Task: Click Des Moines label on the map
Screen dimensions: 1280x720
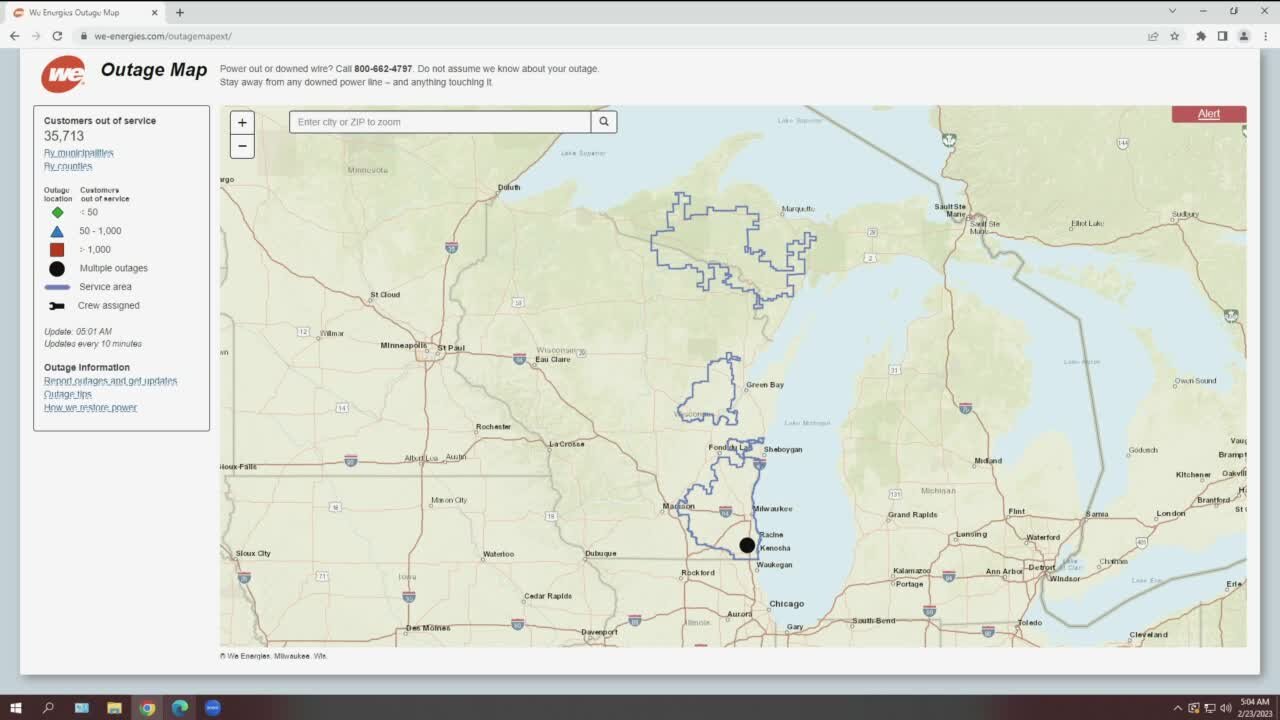Action: 428,628
